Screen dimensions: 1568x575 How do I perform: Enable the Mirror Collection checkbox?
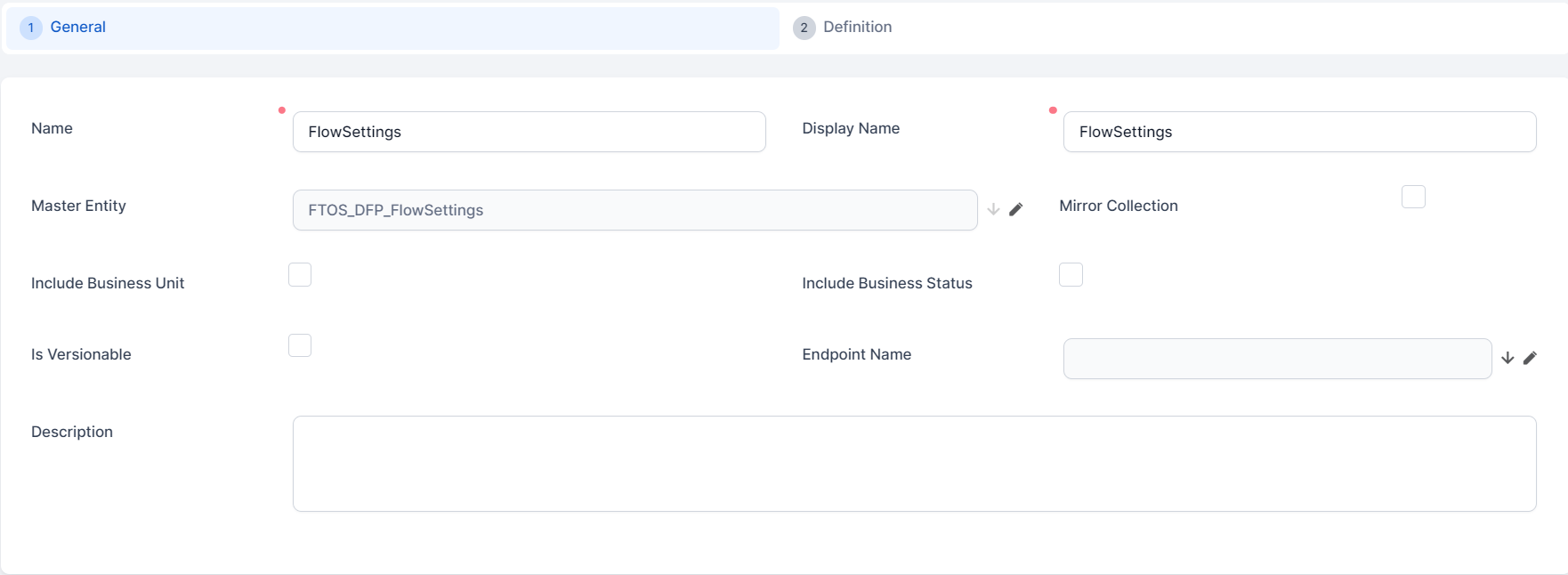[1413, 197]
